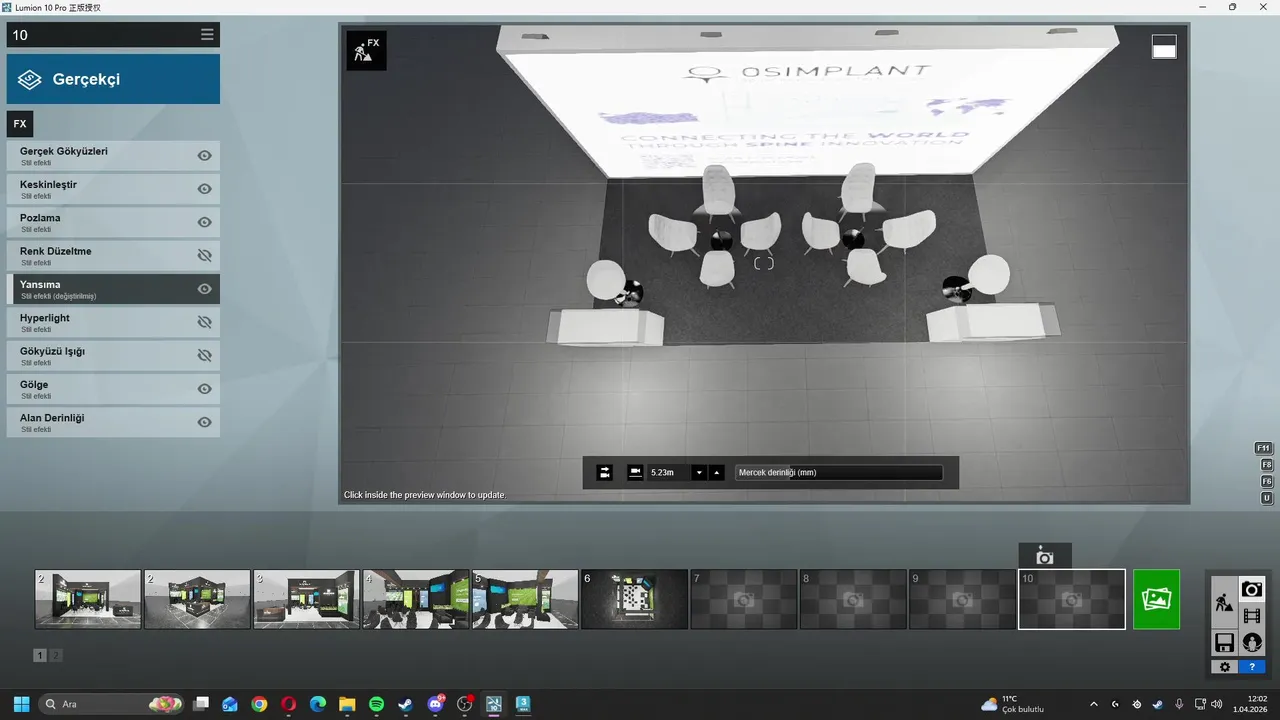Select photo thumbnail 6 top view
1280x720 pixels.
click(x=634, y=599)
